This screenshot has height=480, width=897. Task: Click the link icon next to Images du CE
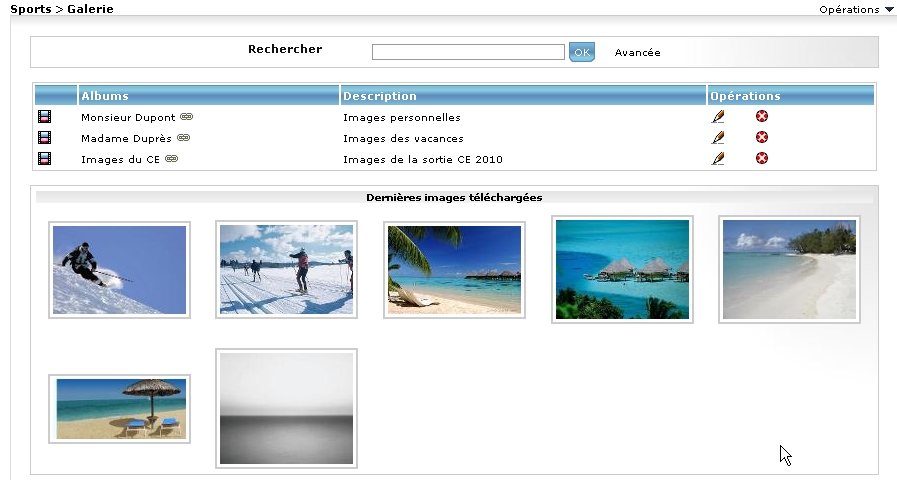point(172,158)
